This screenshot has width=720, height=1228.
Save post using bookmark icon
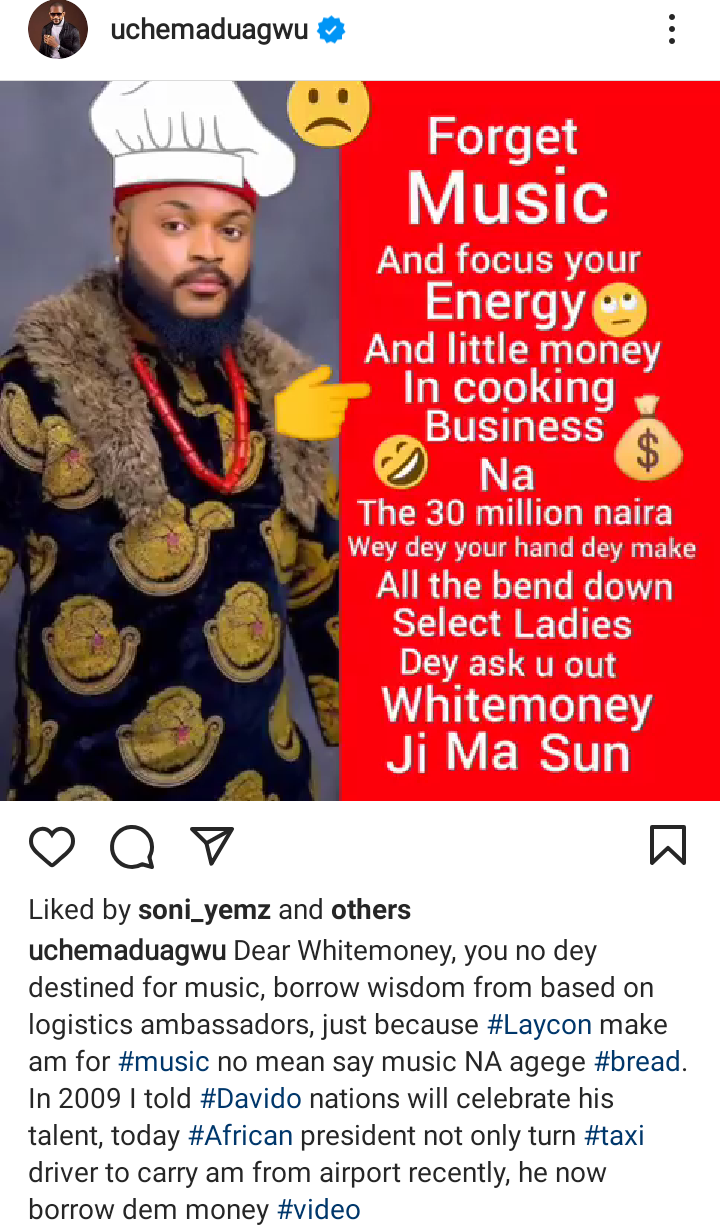(668, 845)
